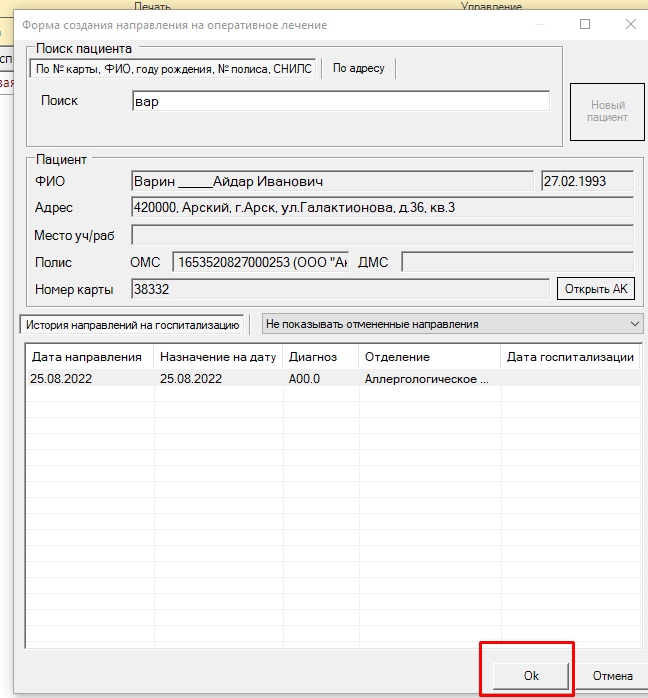Select the По № карты, ФИО search tab
The width and height of the screenshot is (648, 698).
pyautogui.click(x=173, y=68)
